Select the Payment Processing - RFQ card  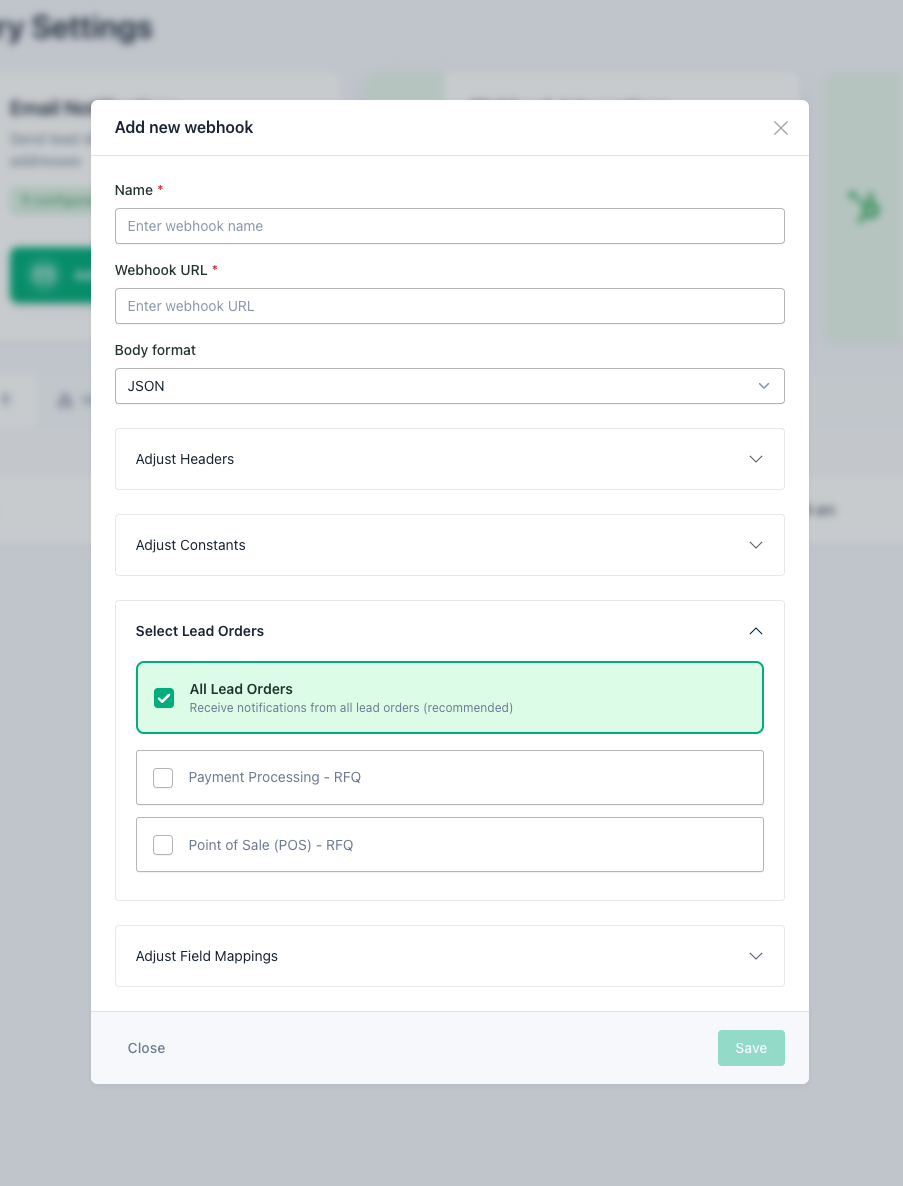tap(449, 777)
